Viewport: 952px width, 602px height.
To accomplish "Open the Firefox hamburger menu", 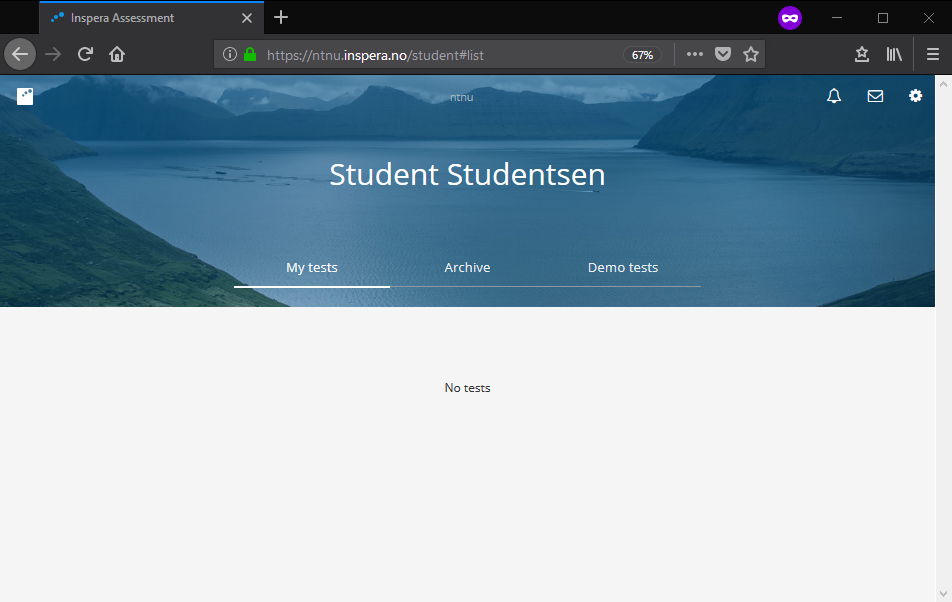I will click(933, 55).
